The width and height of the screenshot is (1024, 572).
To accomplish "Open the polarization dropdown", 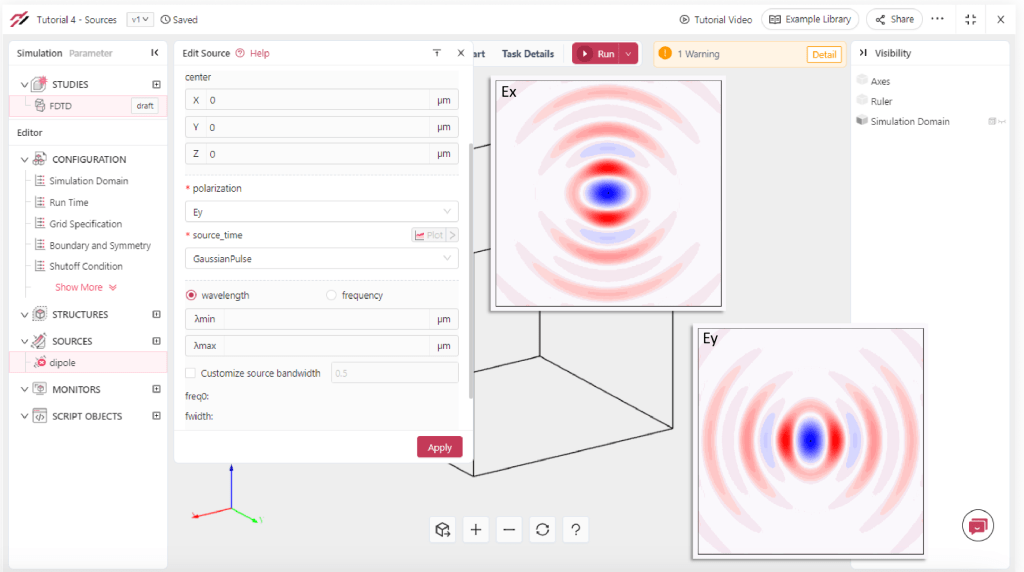I will [321, 212].
